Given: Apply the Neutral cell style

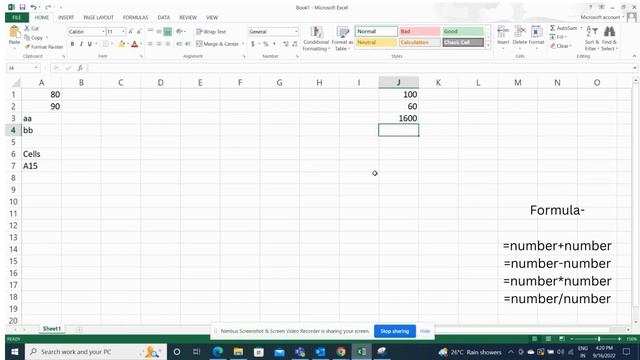Looking at the screenshot, I should click(x=376, y=42).
